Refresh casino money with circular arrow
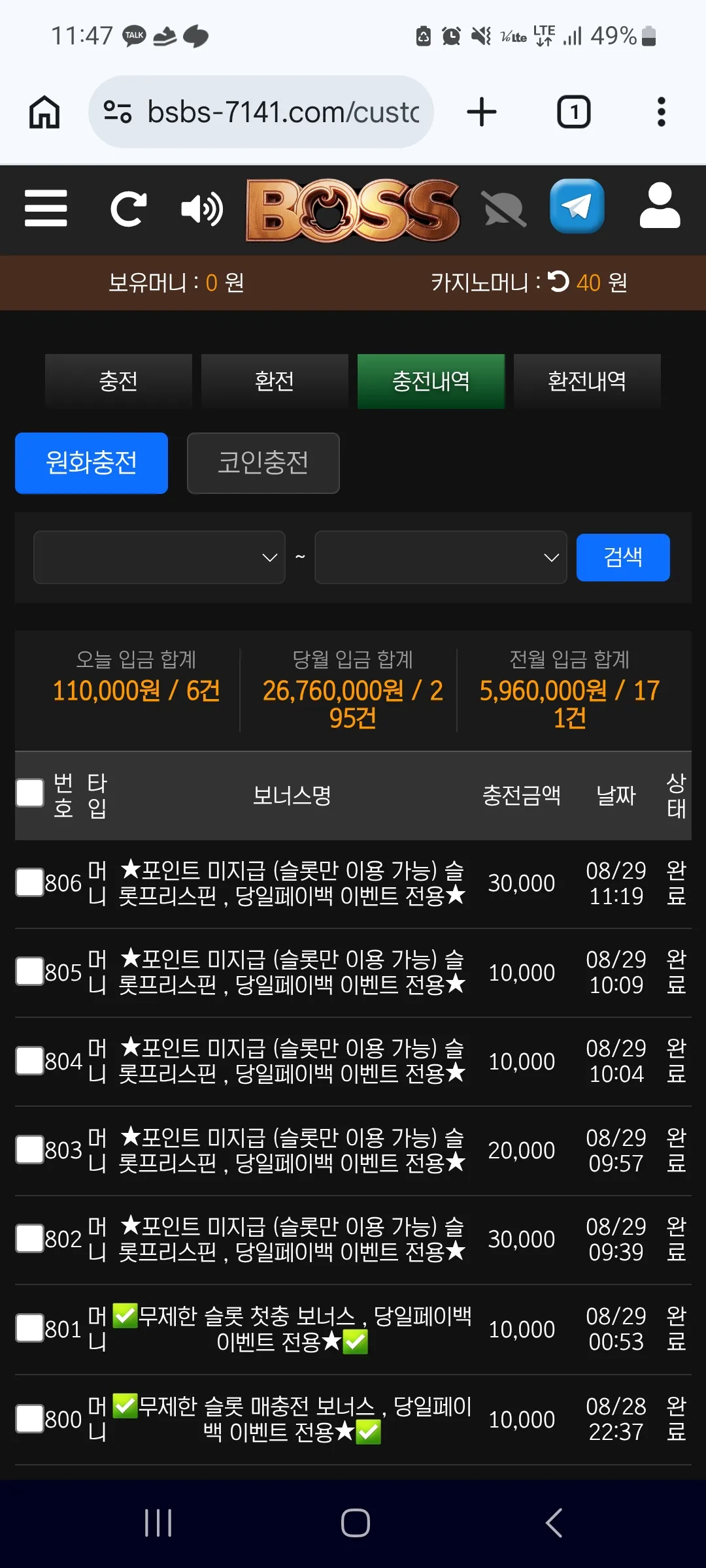Viewport: 706px width, 1568px height. click(558, 282)
